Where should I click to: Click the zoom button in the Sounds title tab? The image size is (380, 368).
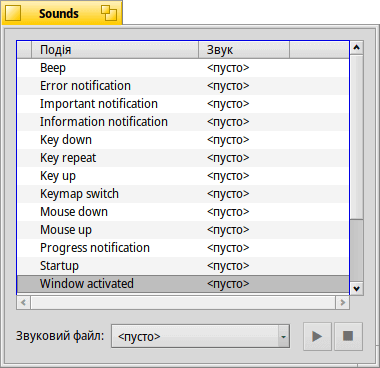[109, 13]
